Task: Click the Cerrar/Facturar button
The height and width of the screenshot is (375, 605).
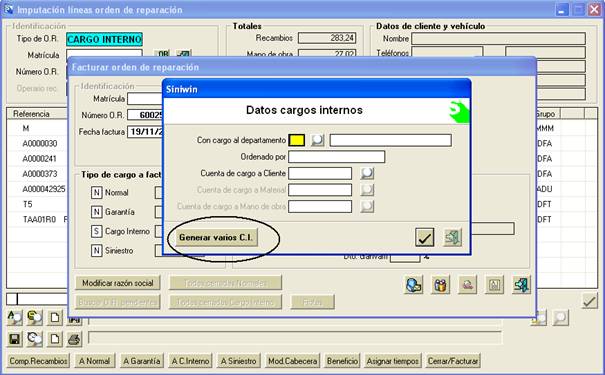Action: [453, 361]
